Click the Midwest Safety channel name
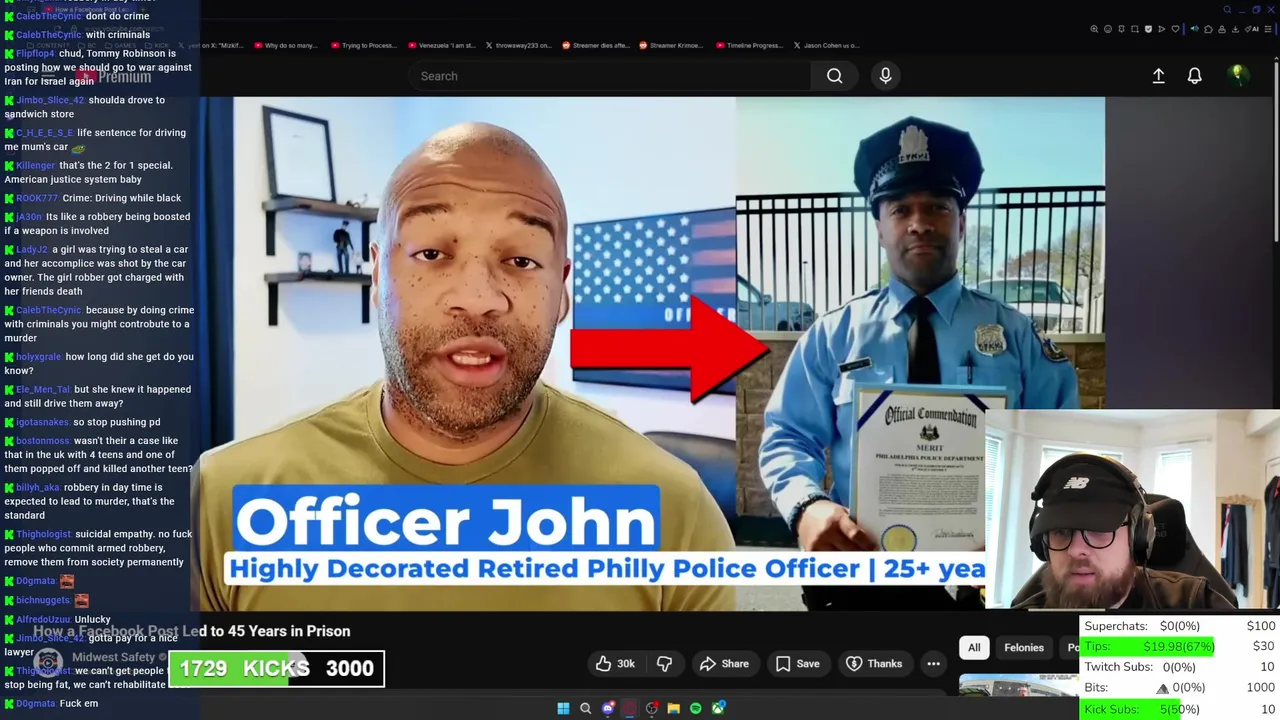Image resolution: width=1280 pixels, height=720 pixels. coord(113,657)
